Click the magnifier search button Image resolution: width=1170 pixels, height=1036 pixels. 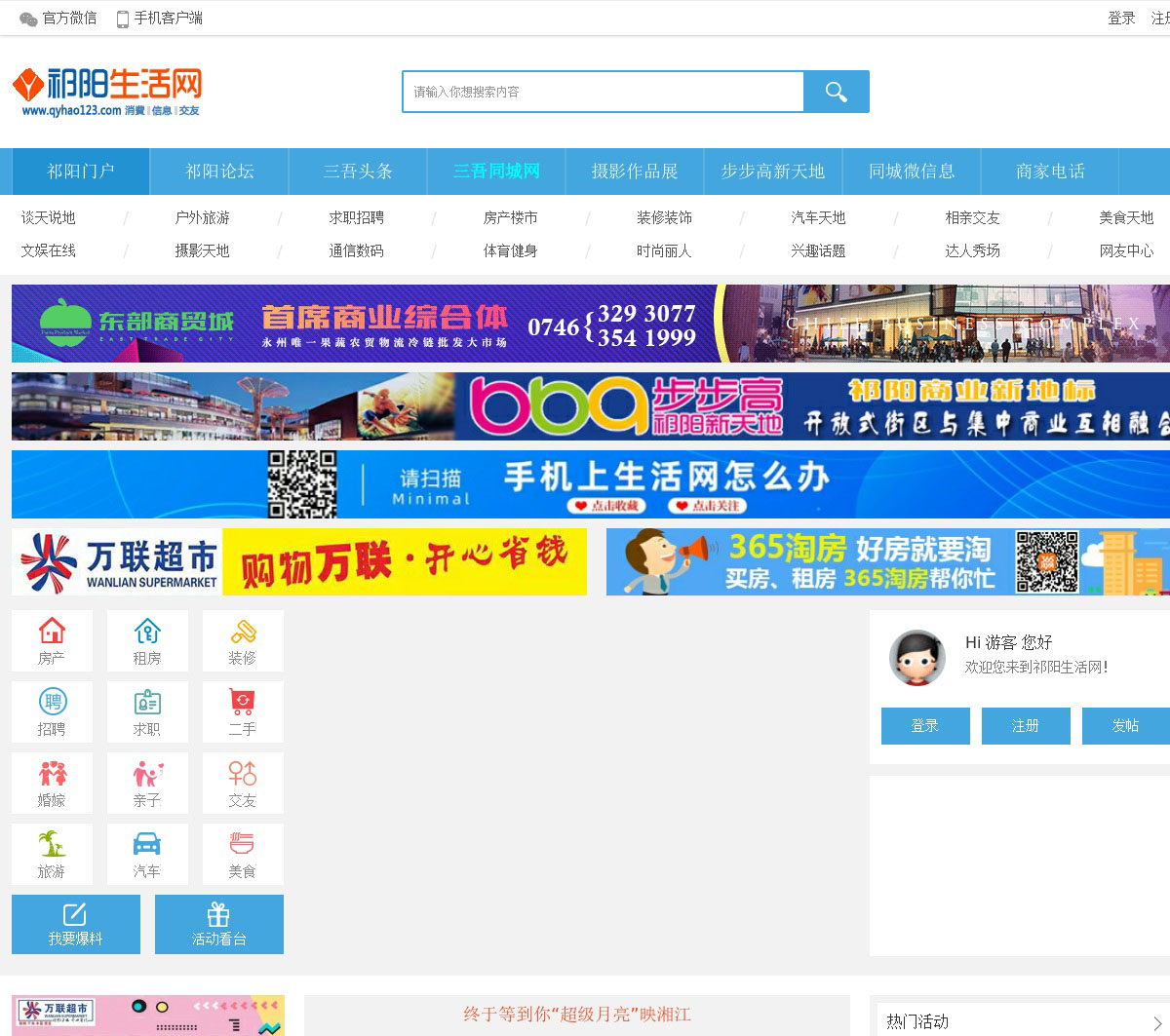click(x=836, y=92)
